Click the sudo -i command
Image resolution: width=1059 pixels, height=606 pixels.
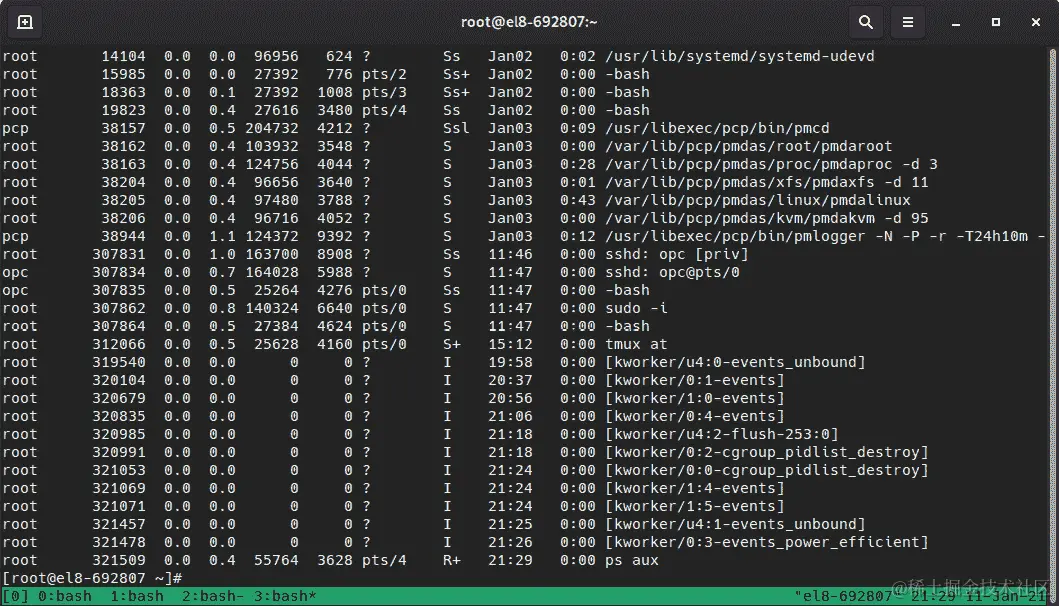636,308
